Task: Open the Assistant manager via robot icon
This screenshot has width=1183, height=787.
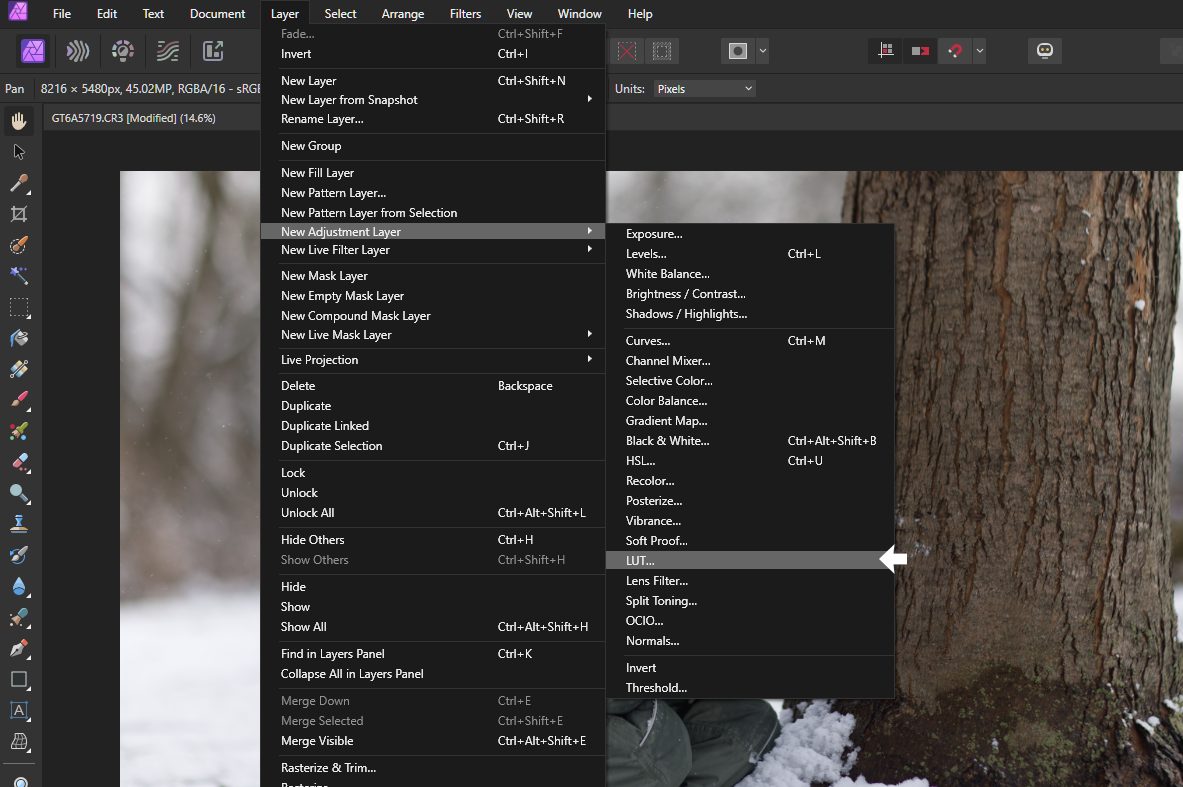Action: (1044, 51)
